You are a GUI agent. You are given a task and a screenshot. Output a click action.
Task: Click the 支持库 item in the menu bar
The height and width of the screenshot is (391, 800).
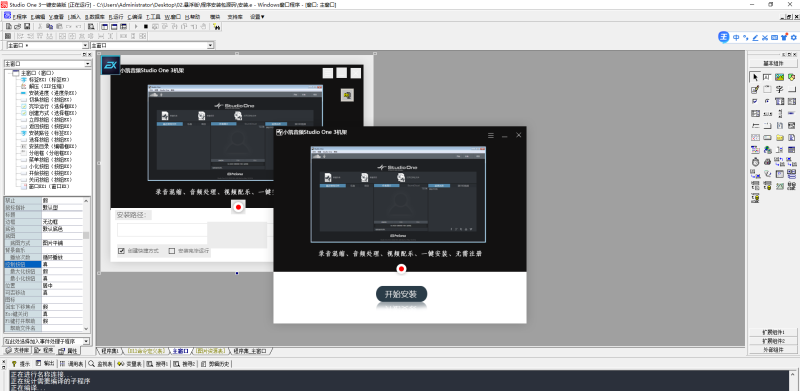235,17
